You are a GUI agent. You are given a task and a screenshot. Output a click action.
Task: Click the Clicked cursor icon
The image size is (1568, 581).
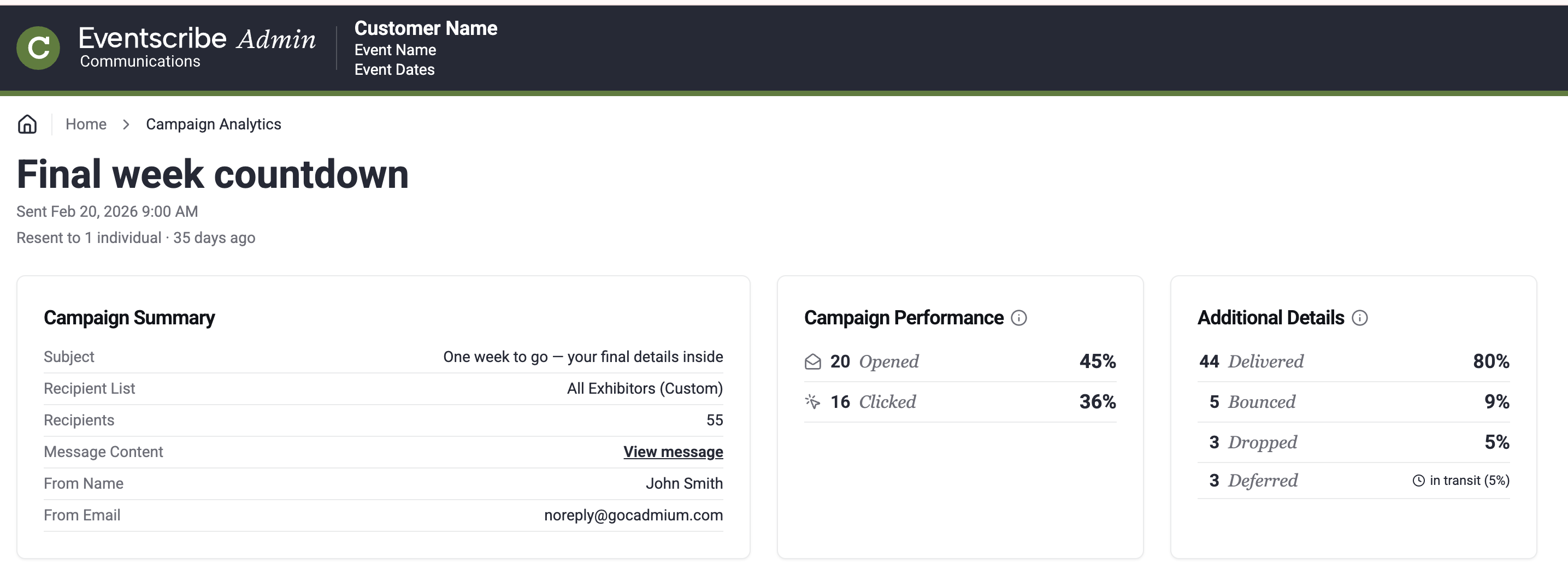[x=812, y=401]
